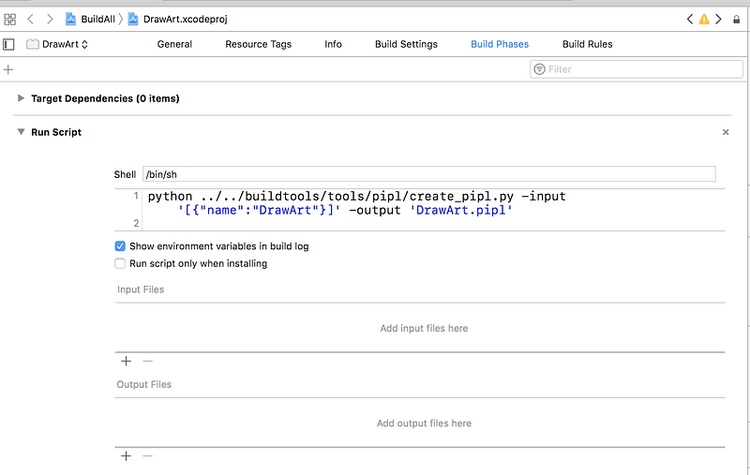Viewport: 750px width, 475px height.
Task: Click the filter icon in search field
Action: point(540,69)
